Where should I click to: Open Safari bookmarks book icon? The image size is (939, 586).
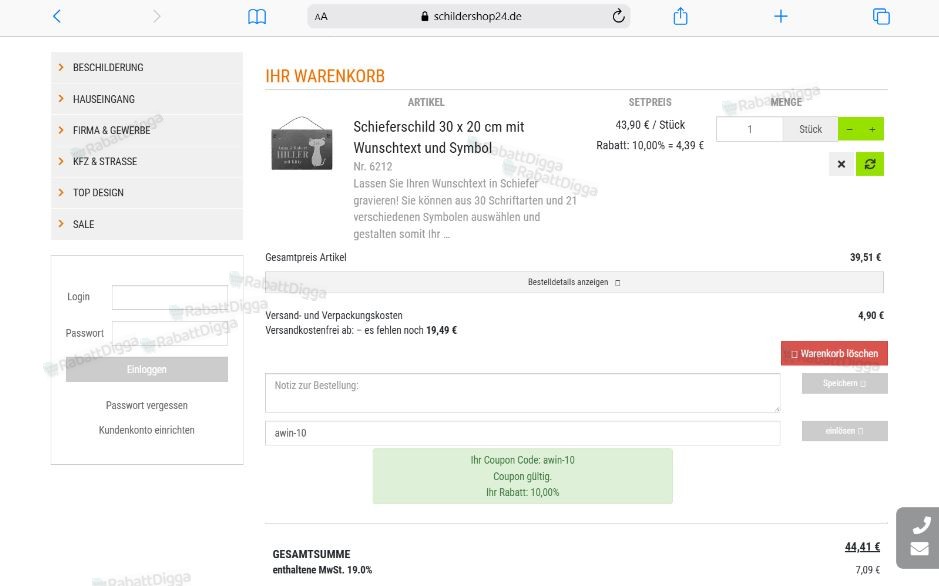click(x=257, y=16)
